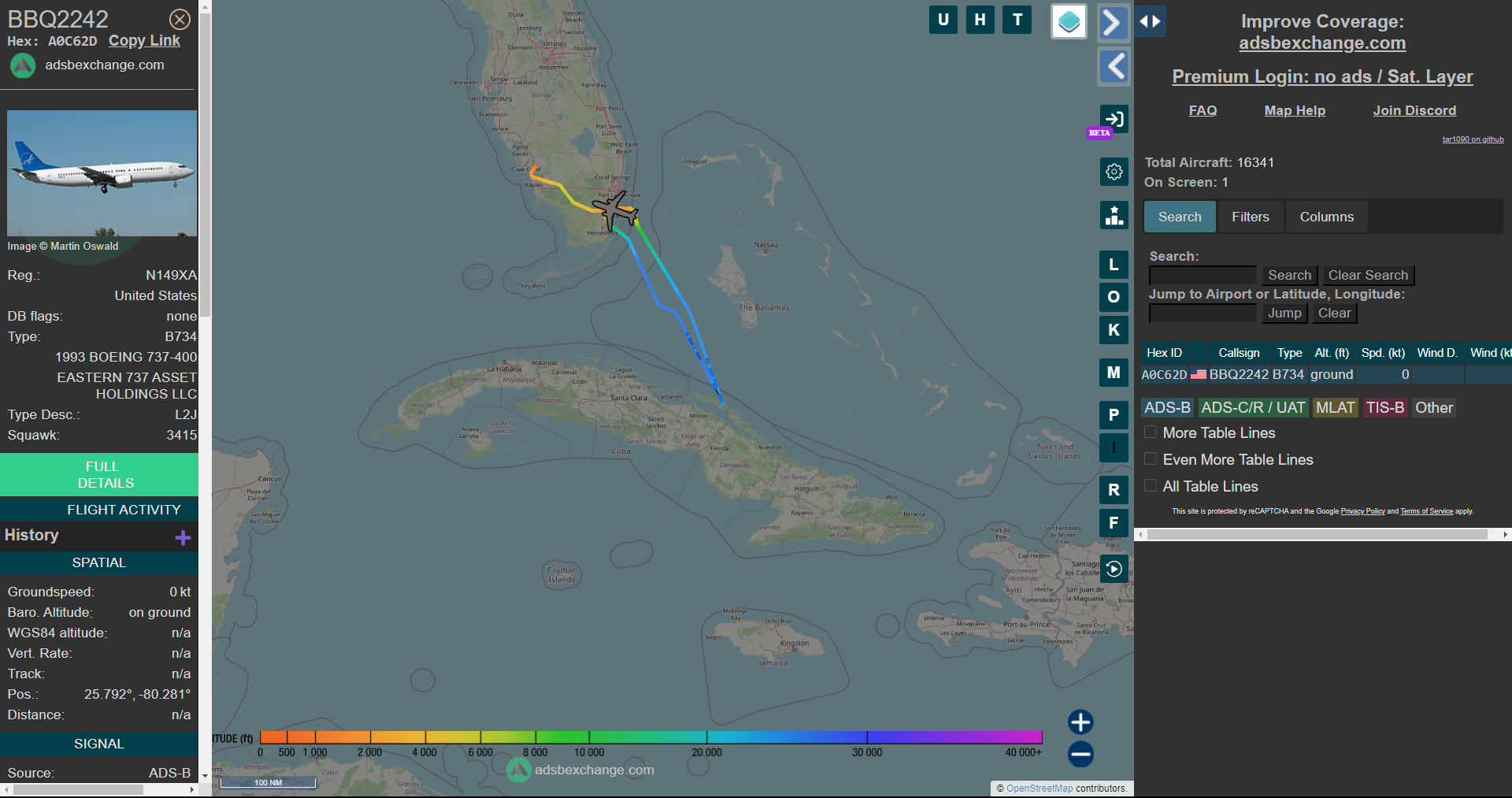Toggle the I map button
Viewport: 1512px width, 798px height.
click(x=1114, y=447)
